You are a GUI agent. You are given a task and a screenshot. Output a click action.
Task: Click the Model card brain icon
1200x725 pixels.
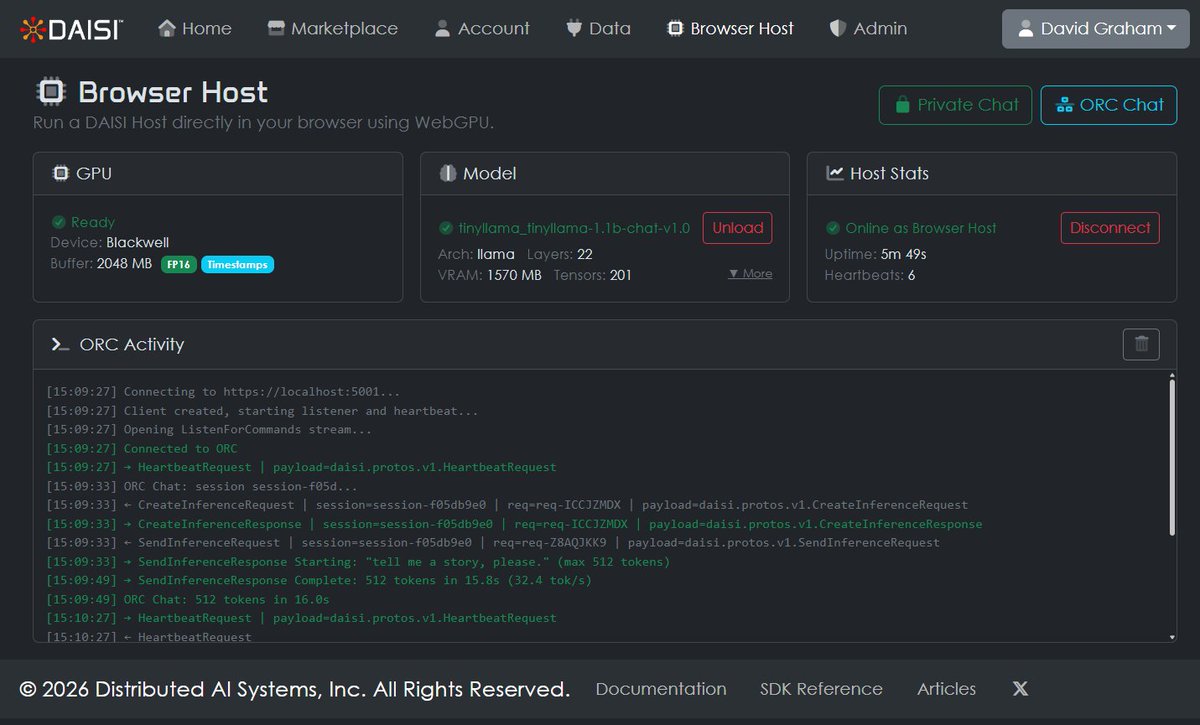(x=447, y=173)
